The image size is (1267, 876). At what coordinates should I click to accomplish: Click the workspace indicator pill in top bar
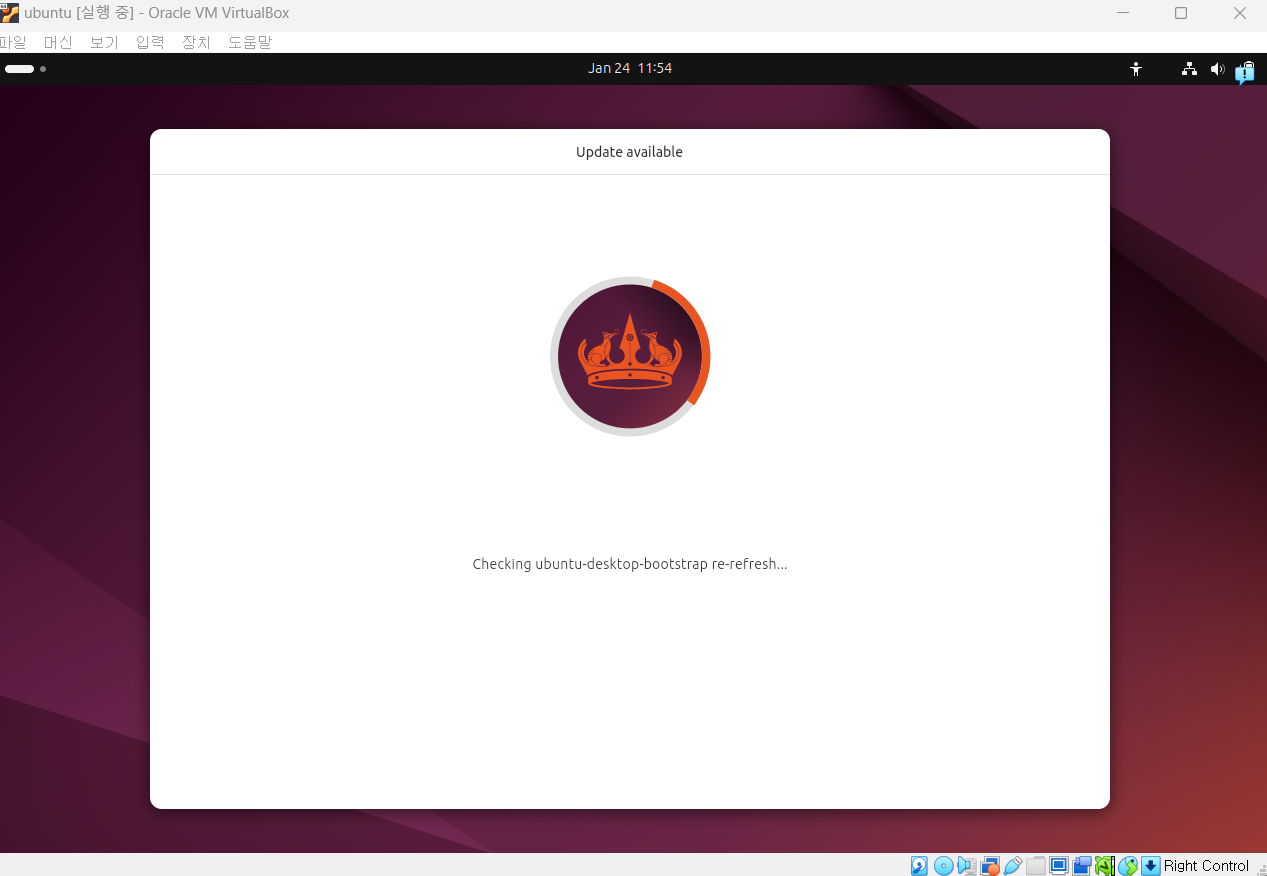[x=20, y=69]
